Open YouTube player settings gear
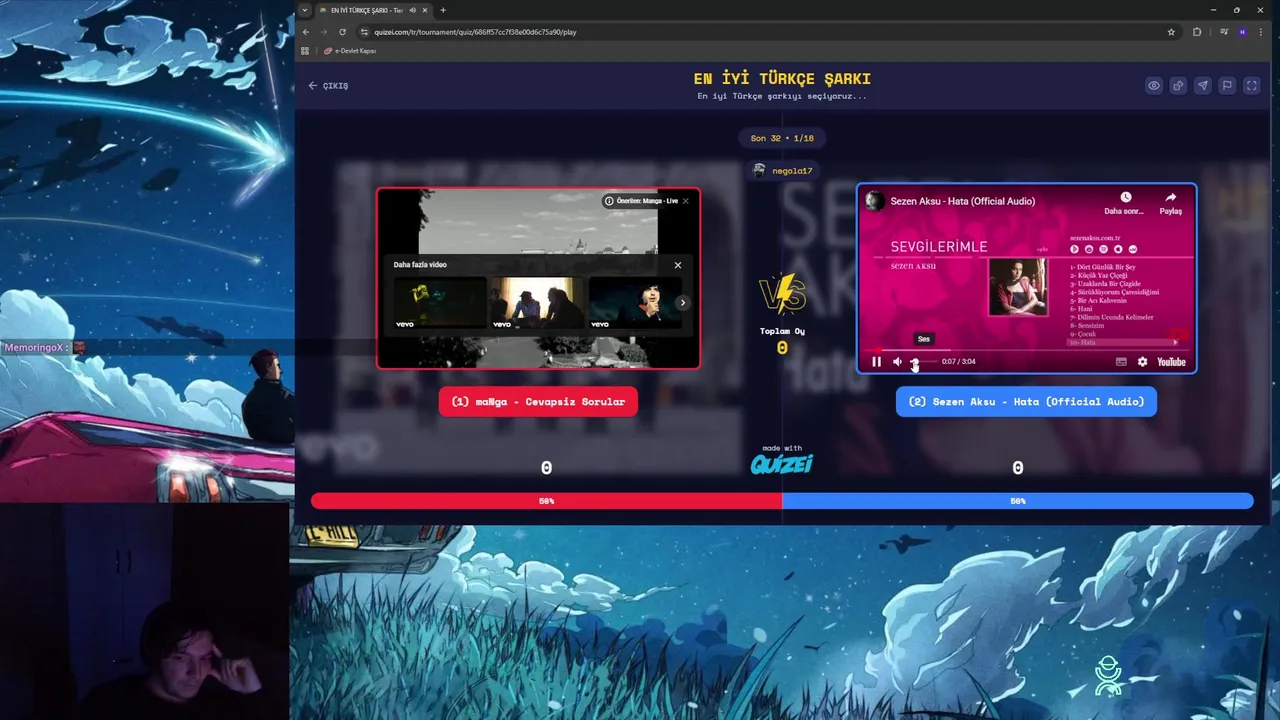This screenshot has width=1280, height=720. click(x=1143, y=362)
